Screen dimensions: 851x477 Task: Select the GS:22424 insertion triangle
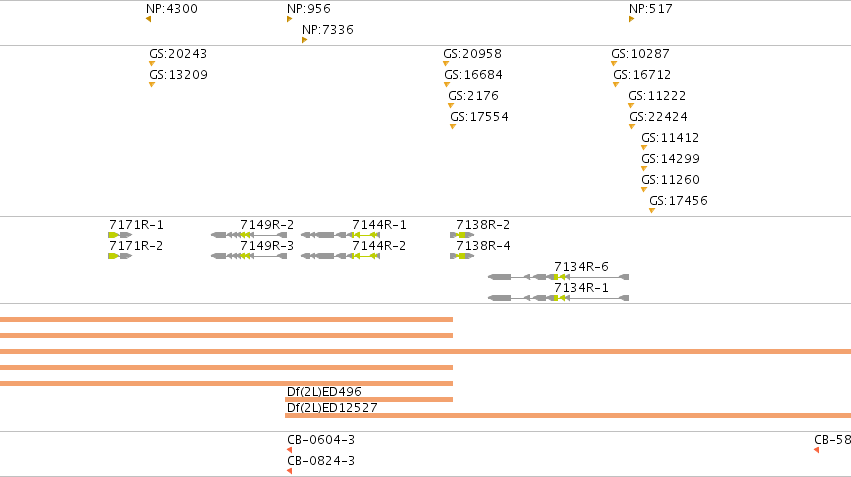[x=632, y=127]
